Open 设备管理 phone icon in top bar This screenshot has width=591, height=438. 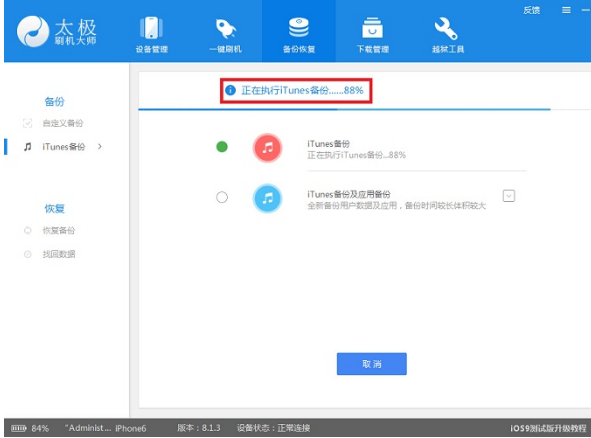tap(151, 28)
